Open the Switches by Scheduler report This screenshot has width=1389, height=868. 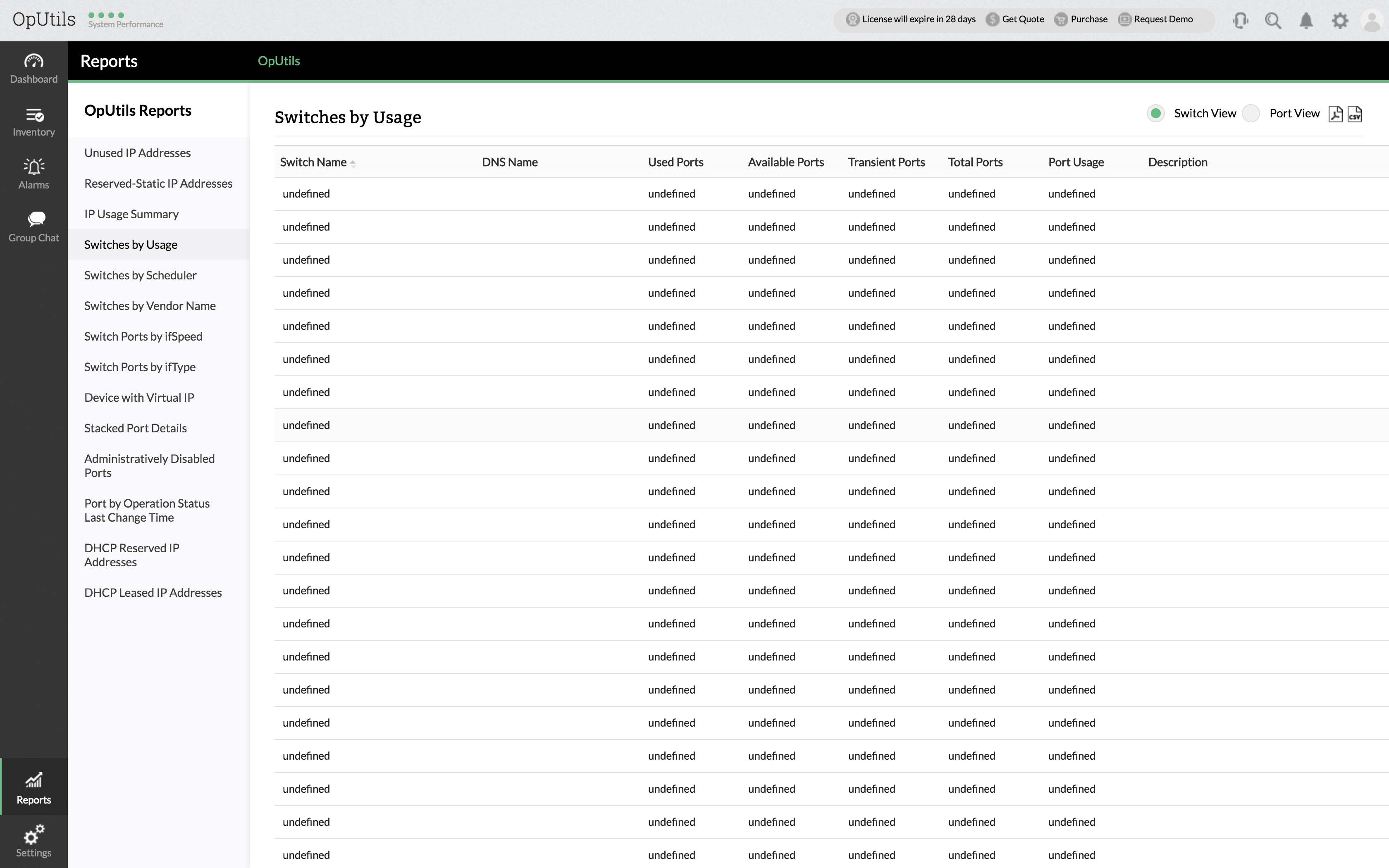140,275
